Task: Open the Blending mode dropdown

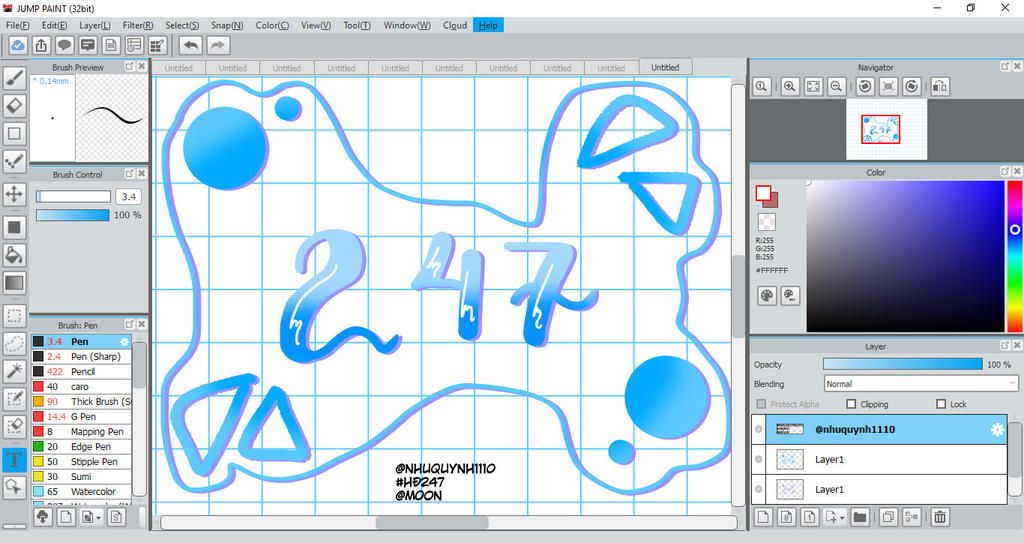Action: tap(921, 384)
